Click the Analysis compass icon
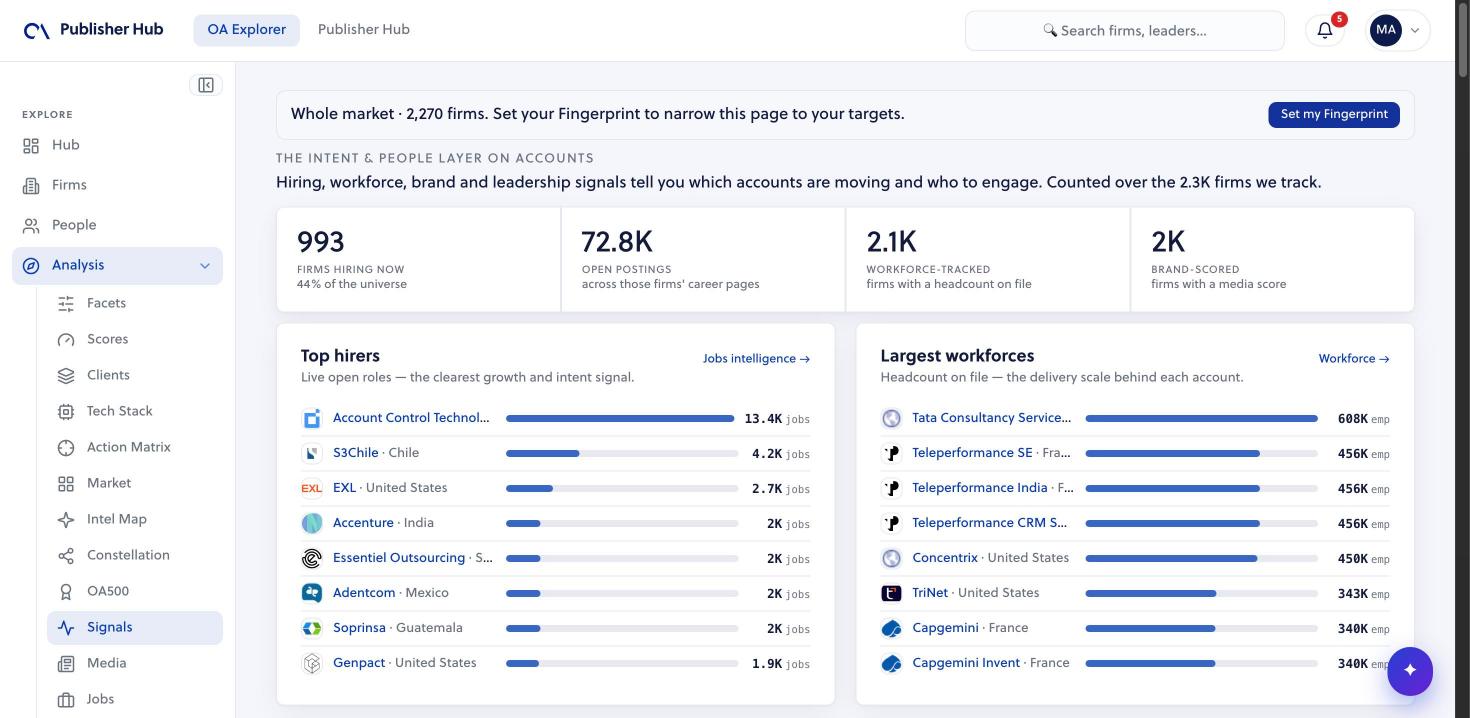 click(31, 266)
